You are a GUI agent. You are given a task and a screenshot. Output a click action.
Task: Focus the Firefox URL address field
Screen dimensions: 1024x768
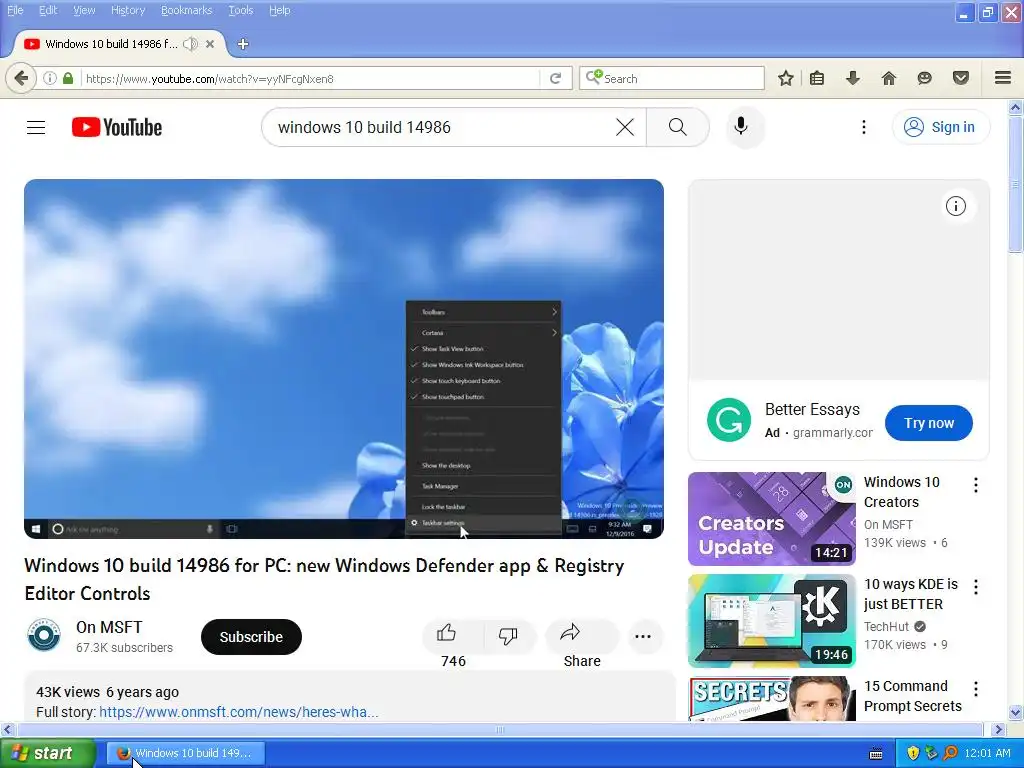click(311, 78)
